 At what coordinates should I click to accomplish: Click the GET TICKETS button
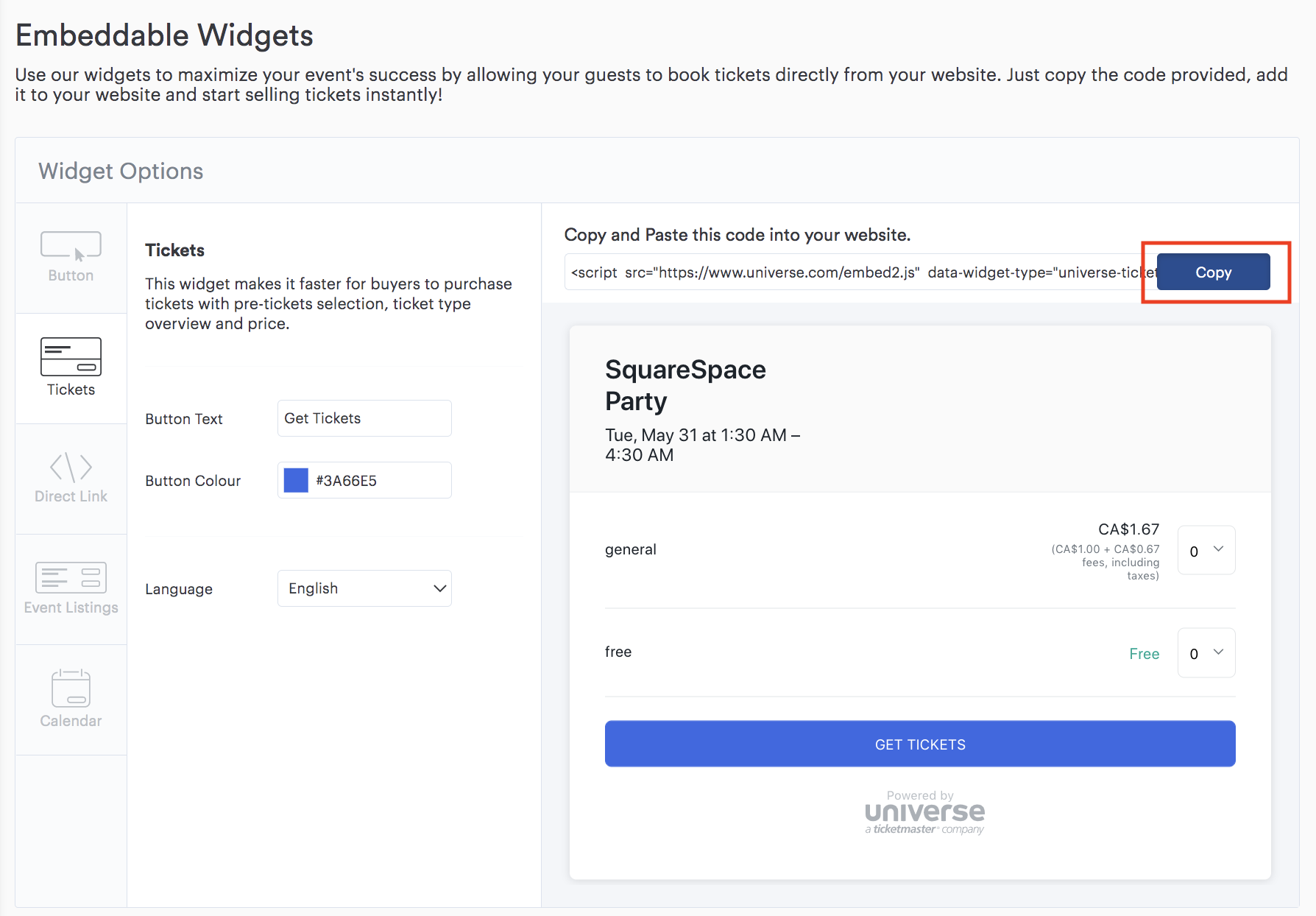920,744
